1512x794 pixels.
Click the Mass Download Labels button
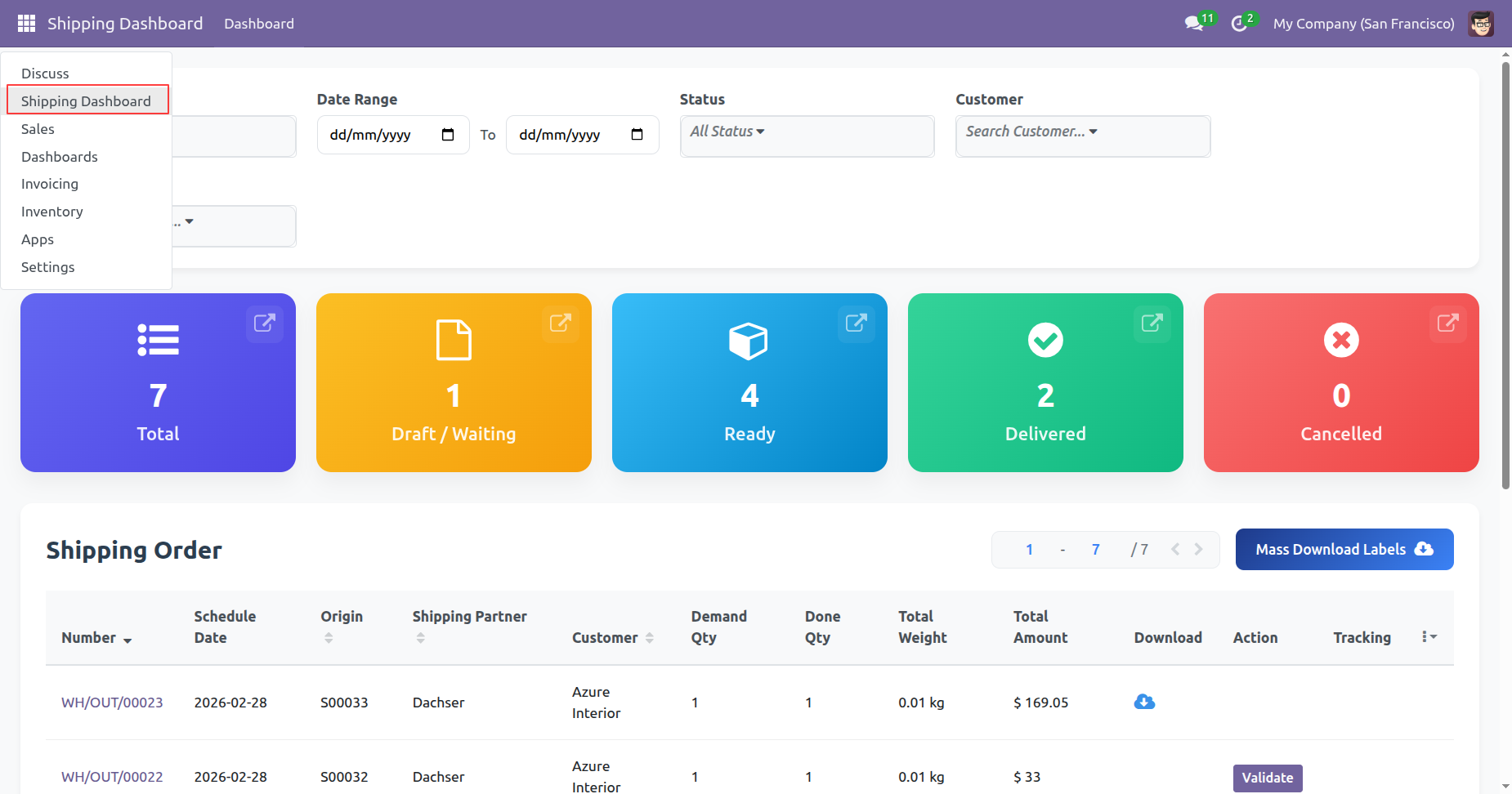(x=1344, y=550)
